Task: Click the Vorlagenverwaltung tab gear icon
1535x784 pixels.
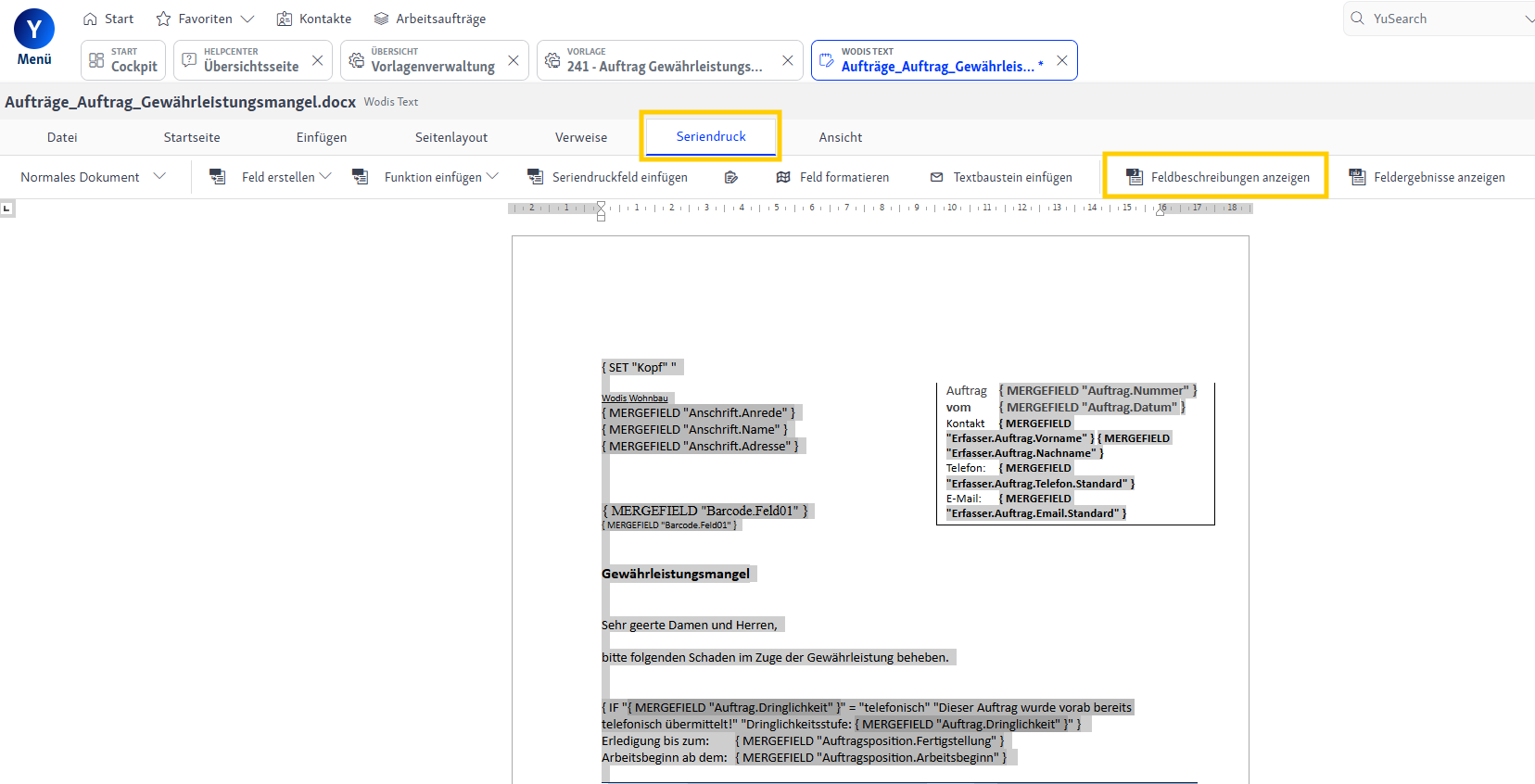Action: pyautogui.click(x=357, y=60)
